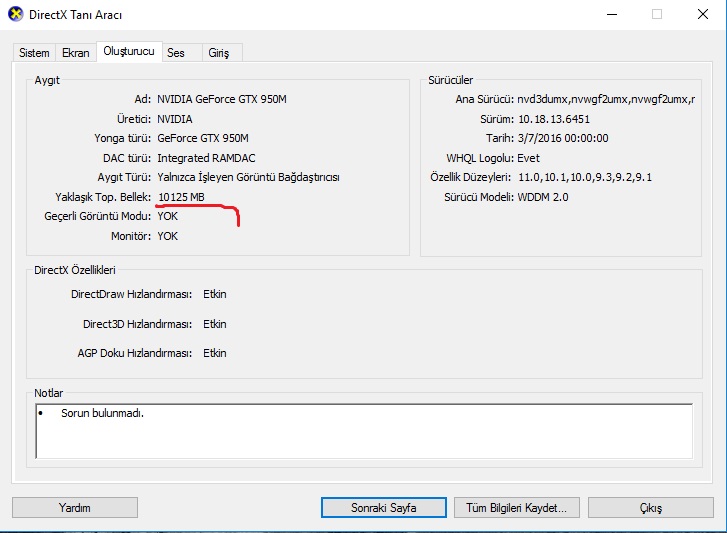The height and width of the screenshot is (533, 727).
Task: Click the Monitör value 'YOK'
Action: (x=167, y=236)
